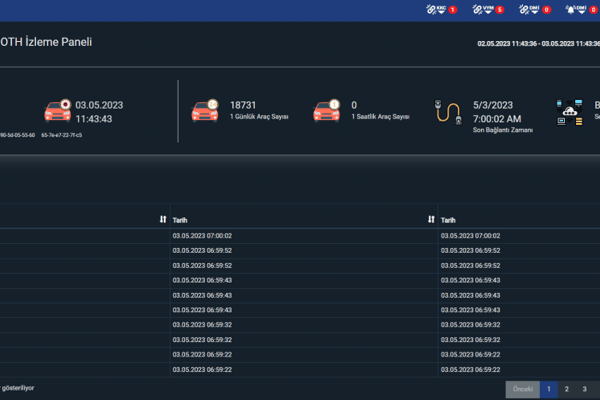Image resolution: width=600 pixels, height=400 pixels.
Task: Click '03.05.2023 07:00:02' in the first table
Action: click(x=202, y=236)
